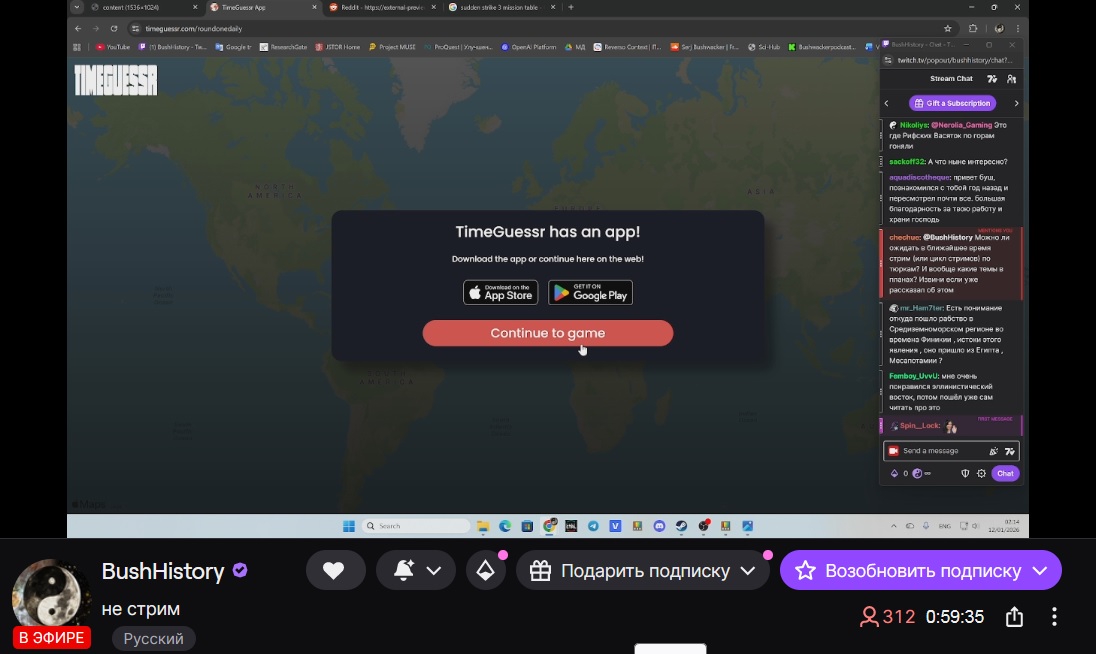Click the right arrow beside Gift a Subscription

coord(1016,103)
